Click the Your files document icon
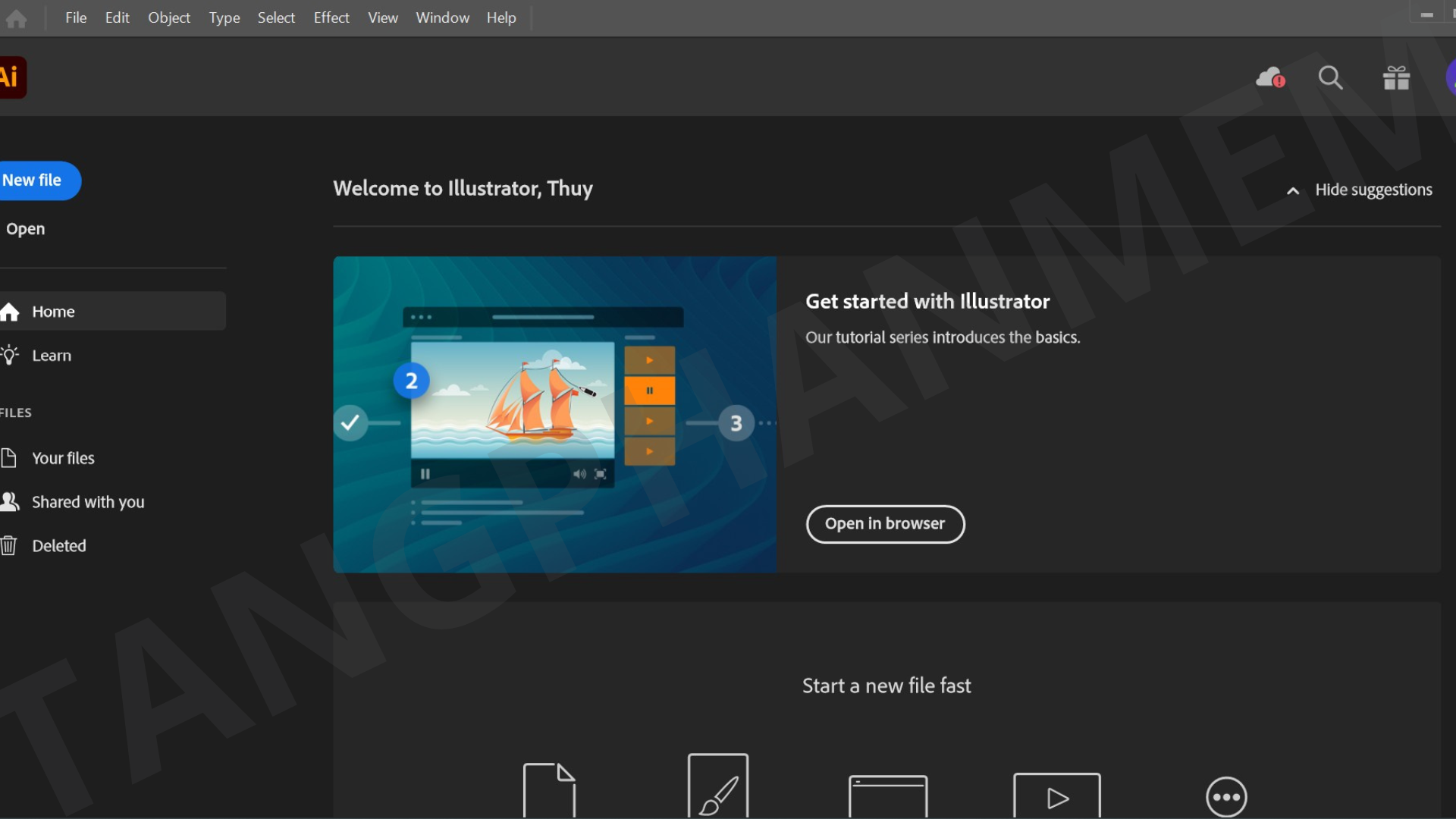The image size is (1456, 819). [9, 458]
